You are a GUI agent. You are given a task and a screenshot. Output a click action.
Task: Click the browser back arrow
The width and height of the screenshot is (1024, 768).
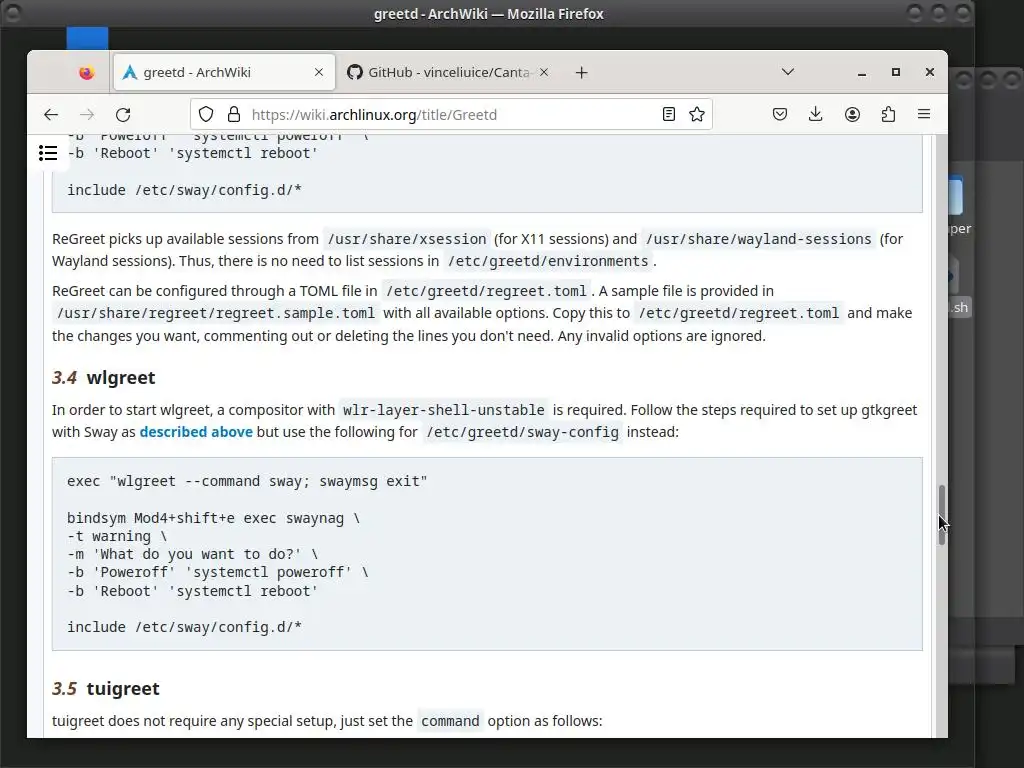51,114
